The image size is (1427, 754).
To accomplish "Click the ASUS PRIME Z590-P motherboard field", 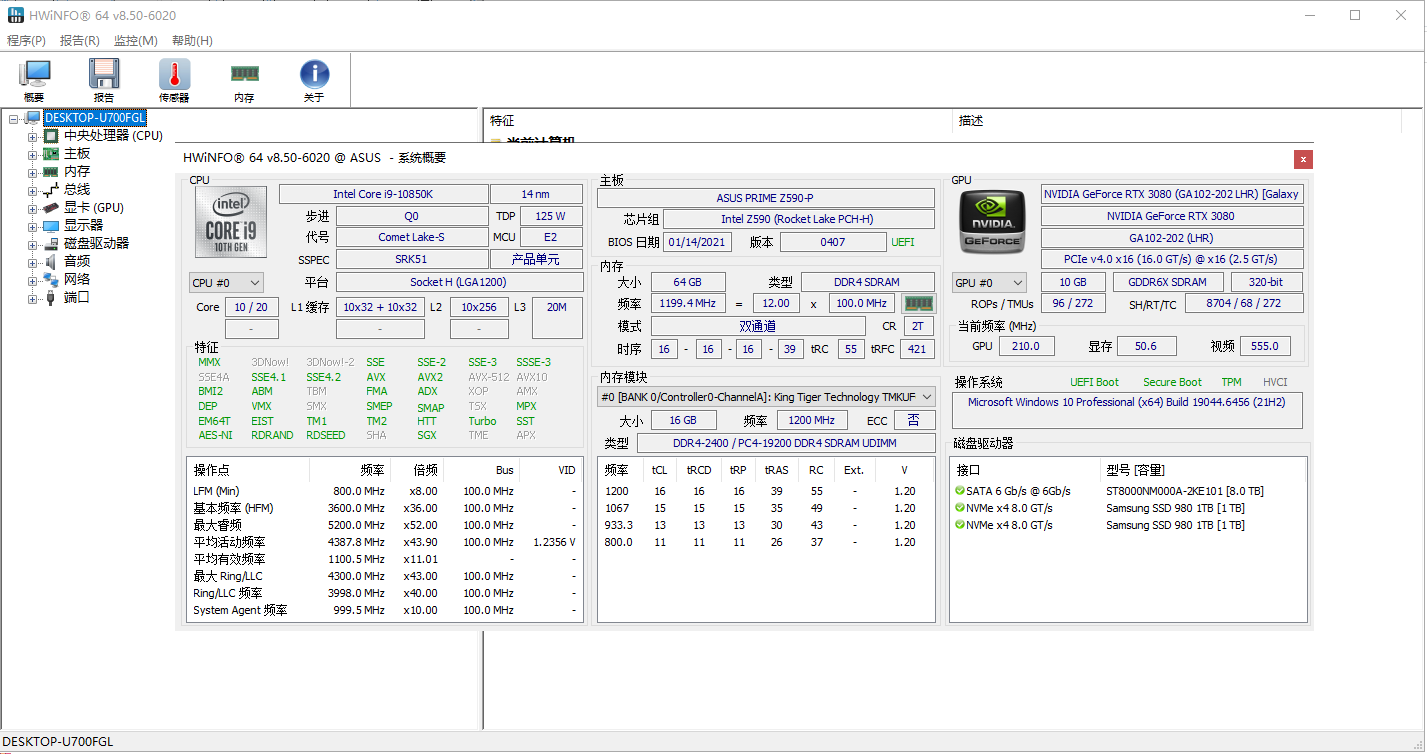I will coord(765,198).
